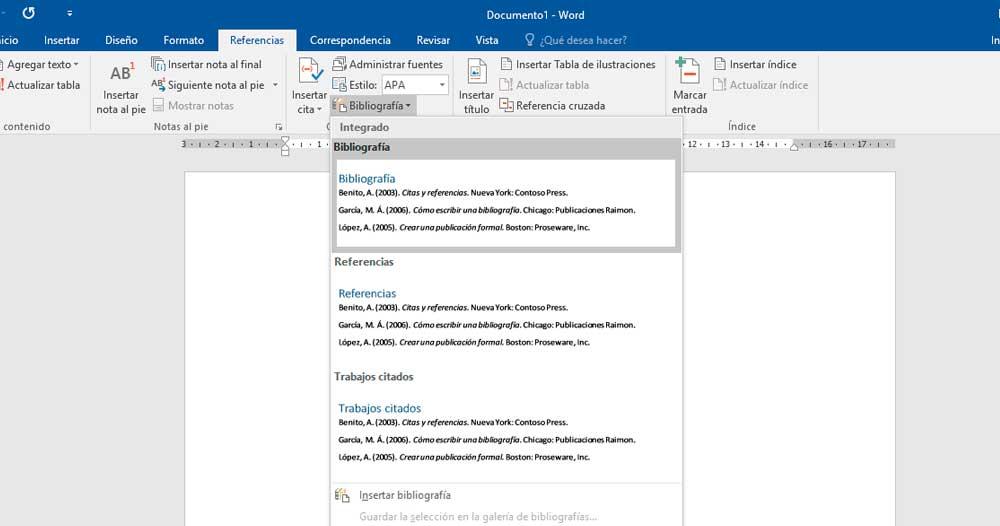
Task: Click the Documento1 - Word title text
Action: 535,15
